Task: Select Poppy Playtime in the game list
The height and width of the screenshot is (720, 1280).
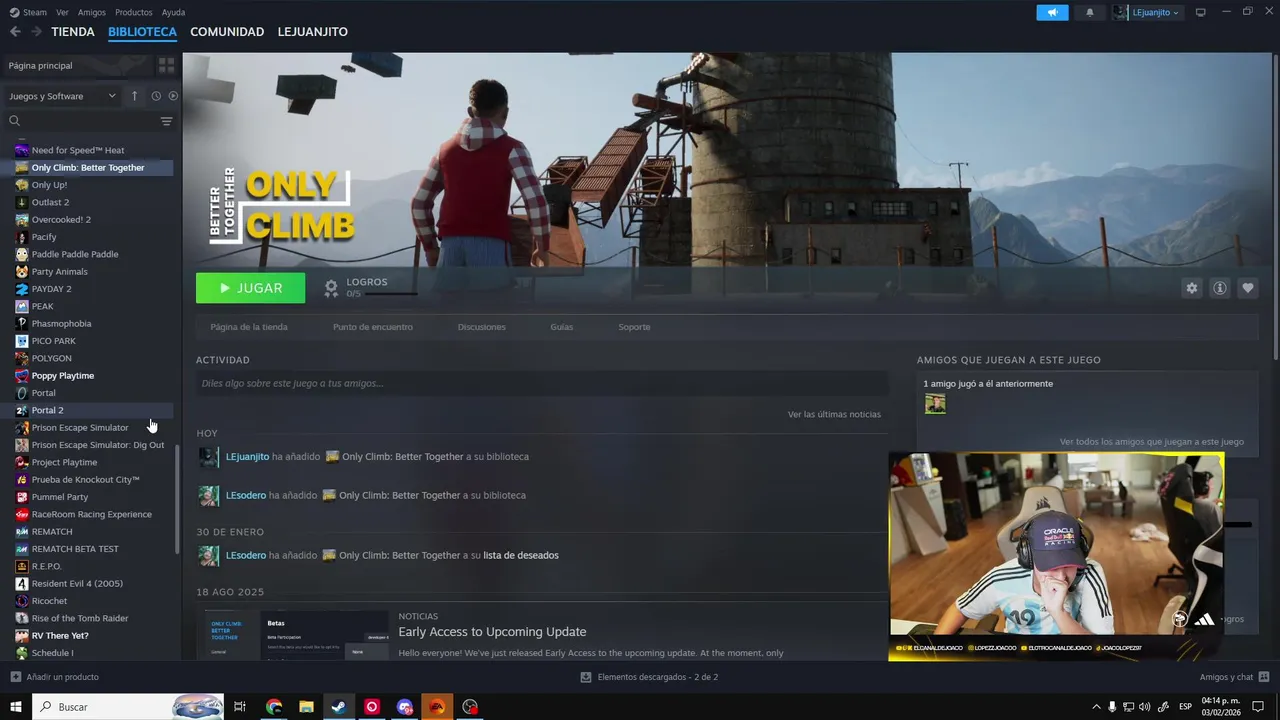Action: coord(63,376)
